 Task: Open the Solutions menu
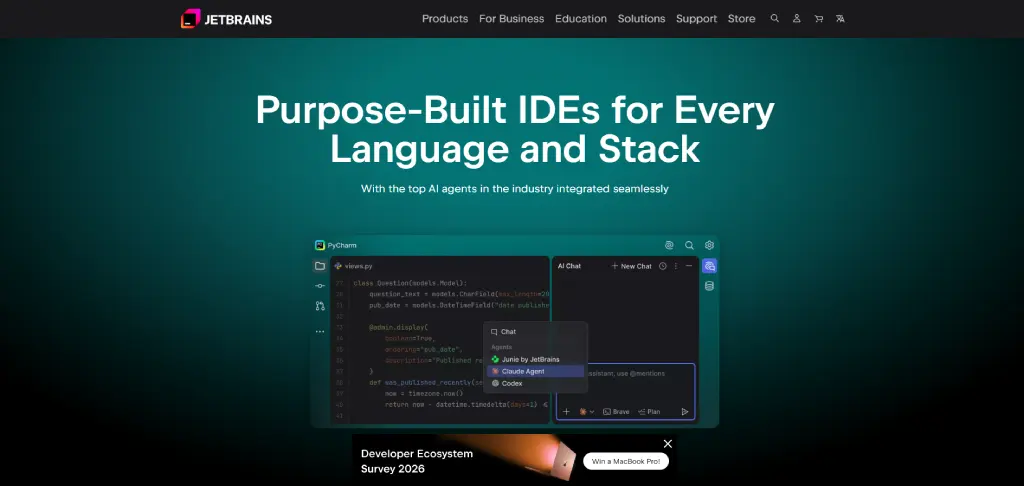(641, 19)
